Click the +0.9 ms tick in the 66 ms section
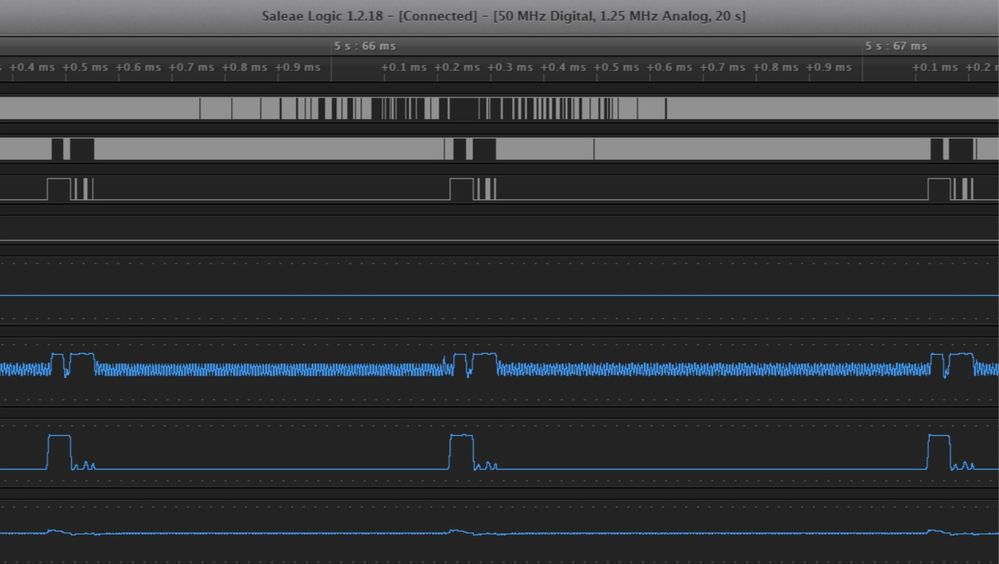Screen dimensions: 999x564 point(828,67)
